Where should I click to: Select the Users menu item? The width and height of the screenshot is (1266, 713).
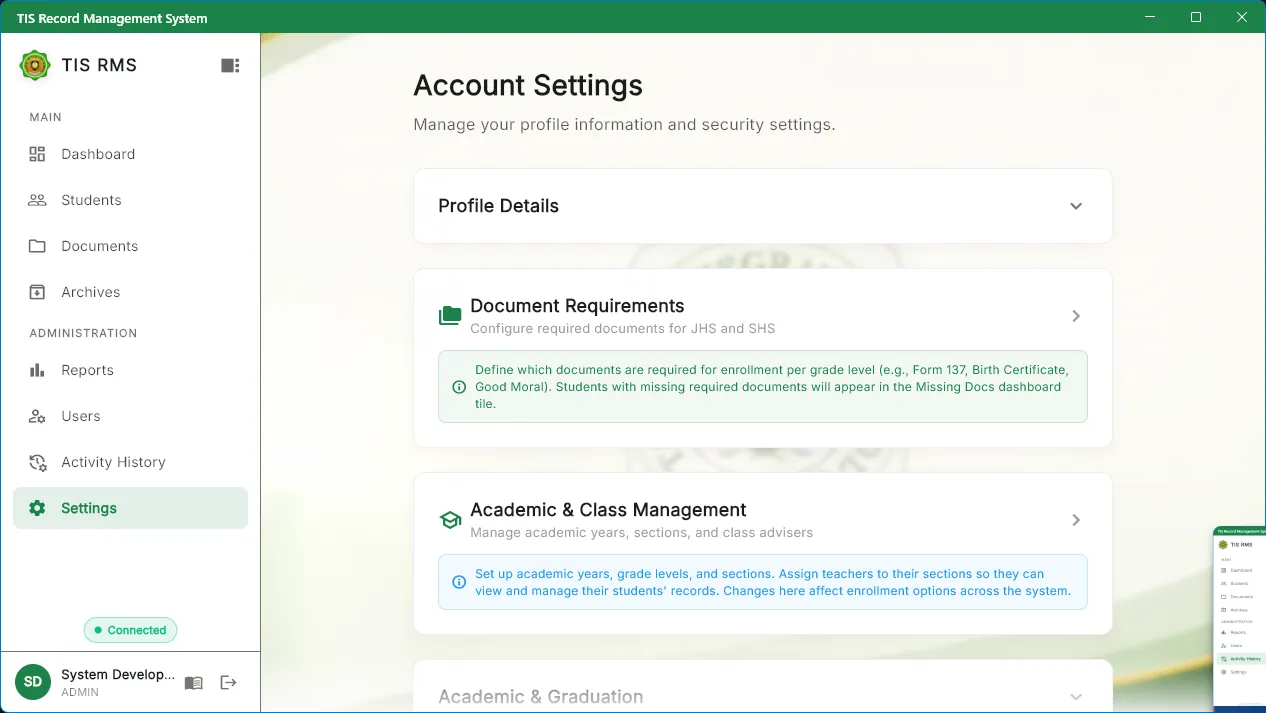[x=130, y=416]
